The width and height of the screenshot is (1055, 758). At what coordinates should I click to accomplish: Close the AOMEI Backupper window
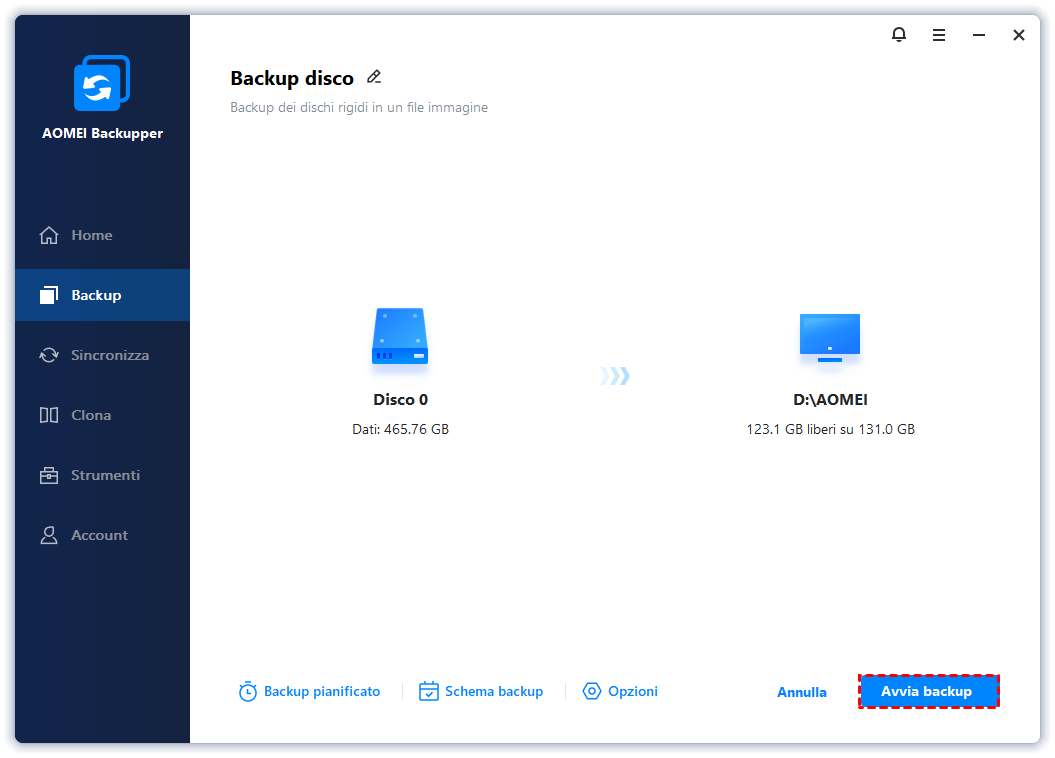1019,35
